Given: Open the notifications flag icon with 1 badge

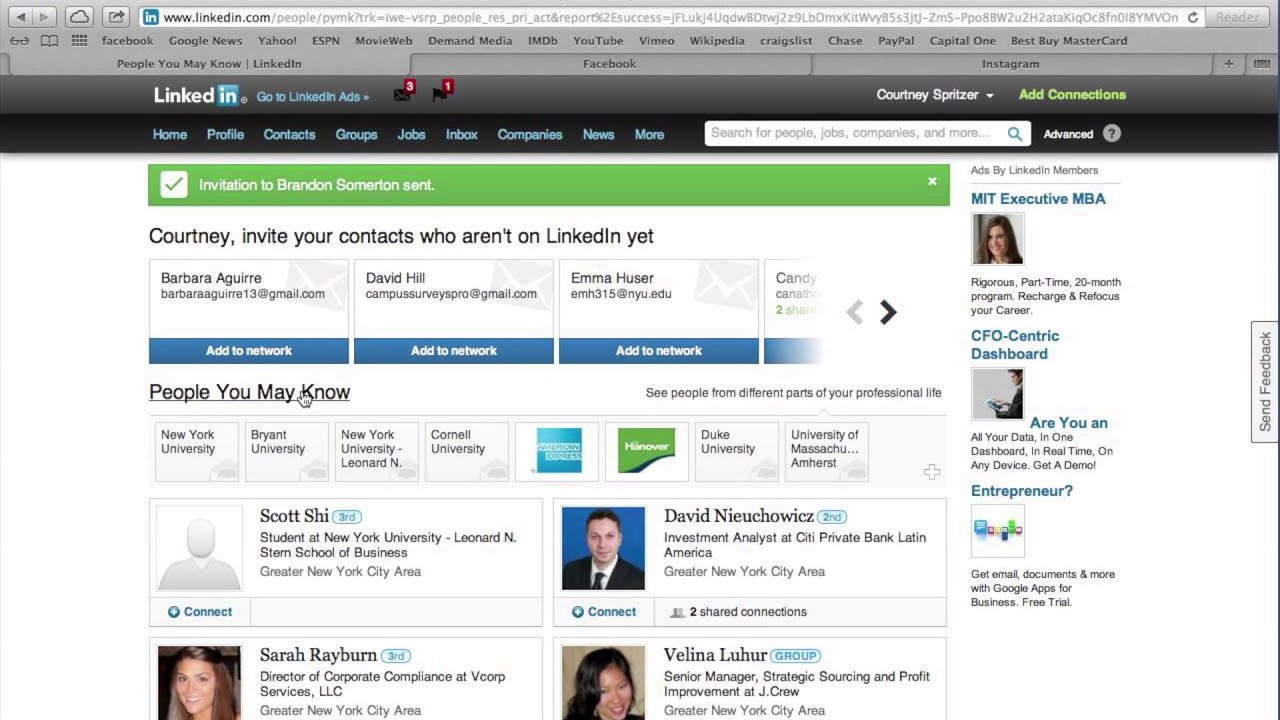Looking at the screenshot, I should (x=441, y=93).
